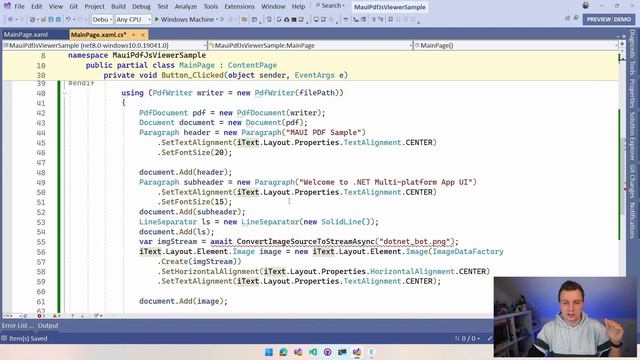Open the MauiPdfJsViewerSample.MainPage type dropdown
This screenshot has width=640, height=360.
311,45
